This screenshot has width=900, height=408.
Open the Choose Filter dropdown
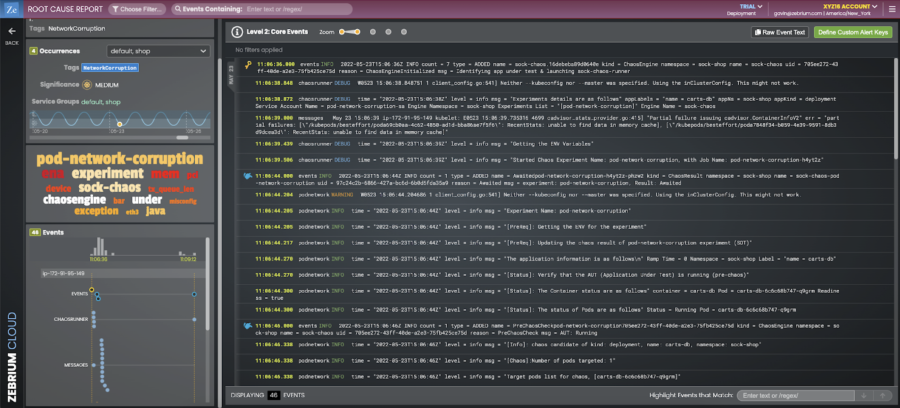point(137,9)
